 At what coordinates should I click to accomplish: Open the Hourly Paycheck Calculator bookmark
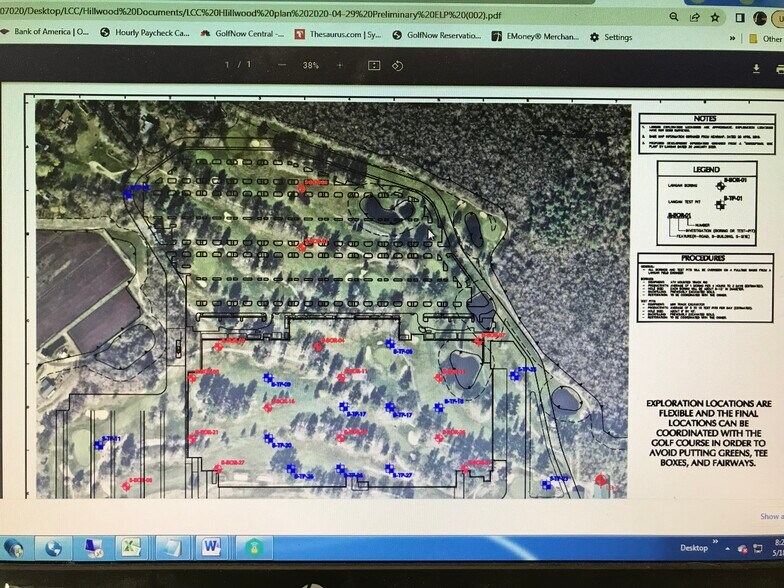[x=144, y=33]
